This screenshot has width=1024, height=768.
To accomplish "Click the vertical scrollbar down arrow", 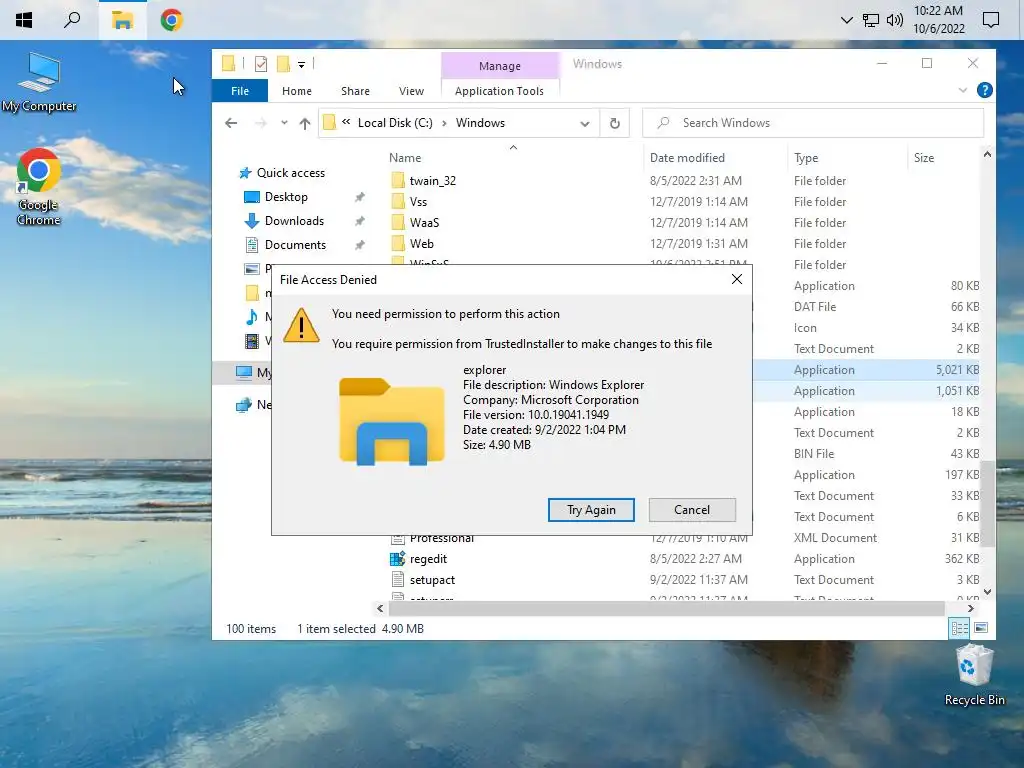I will (x=987, y=592).
